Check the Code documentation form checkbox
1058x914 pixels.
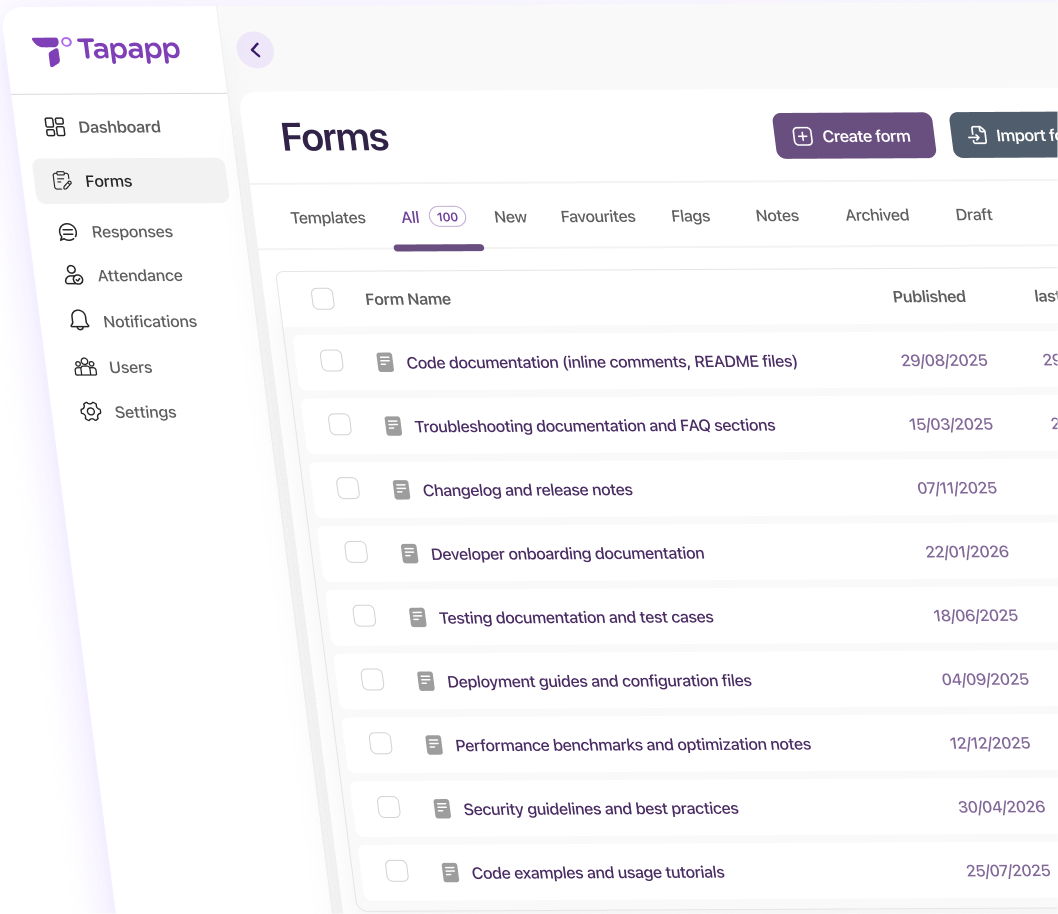332,361
